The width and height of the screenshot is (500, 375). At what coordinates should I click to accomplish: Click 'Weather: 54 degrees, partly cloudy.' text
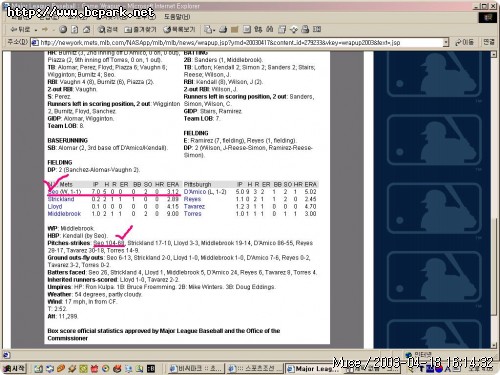pos(95,294)
